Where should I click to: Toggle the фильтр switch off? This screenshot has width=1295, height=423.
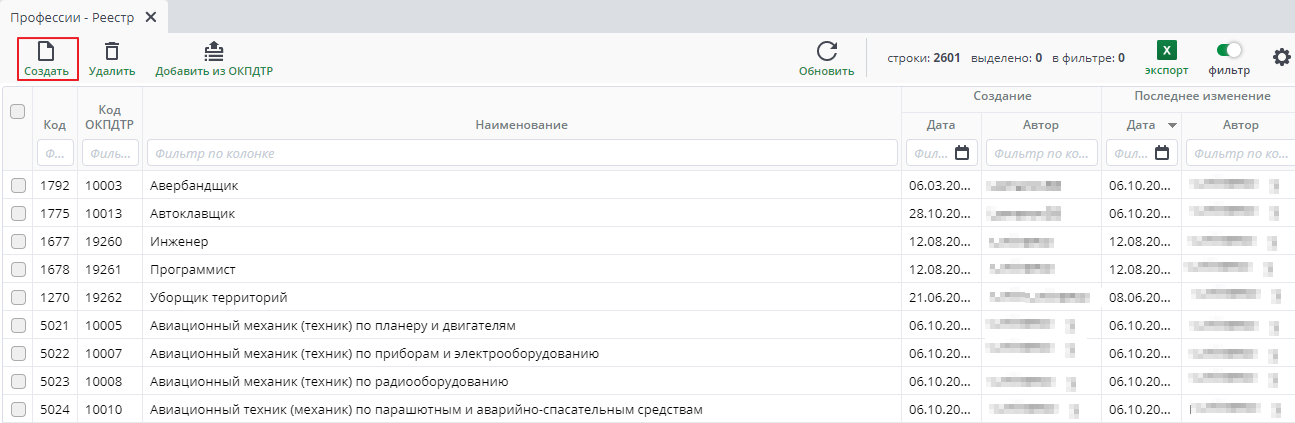[x=1229, y=50]
